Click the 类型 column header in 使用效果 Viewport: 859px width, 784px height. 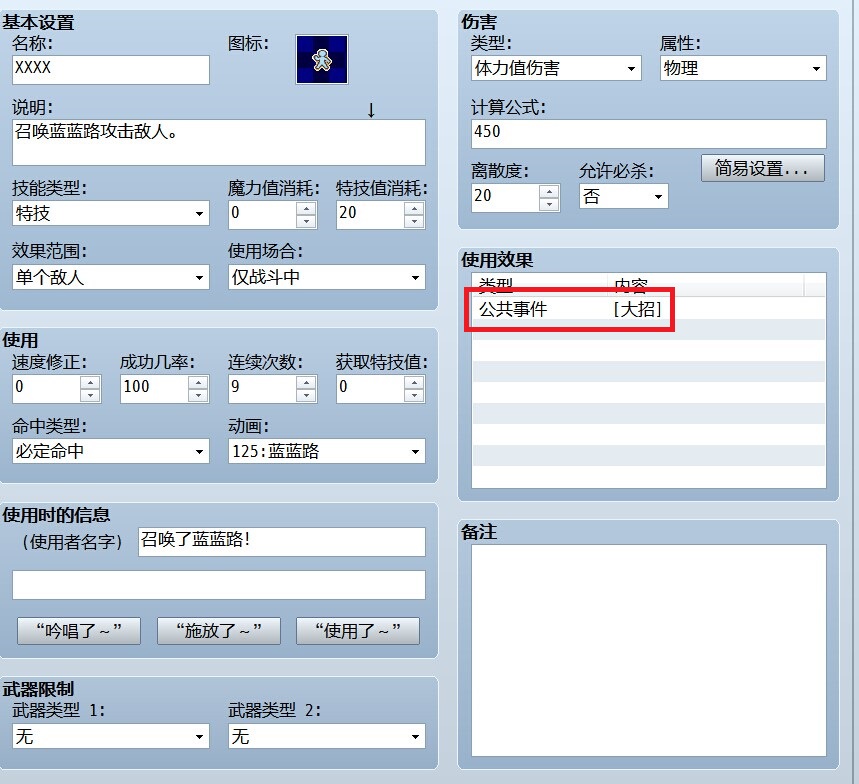coord(540,285)
